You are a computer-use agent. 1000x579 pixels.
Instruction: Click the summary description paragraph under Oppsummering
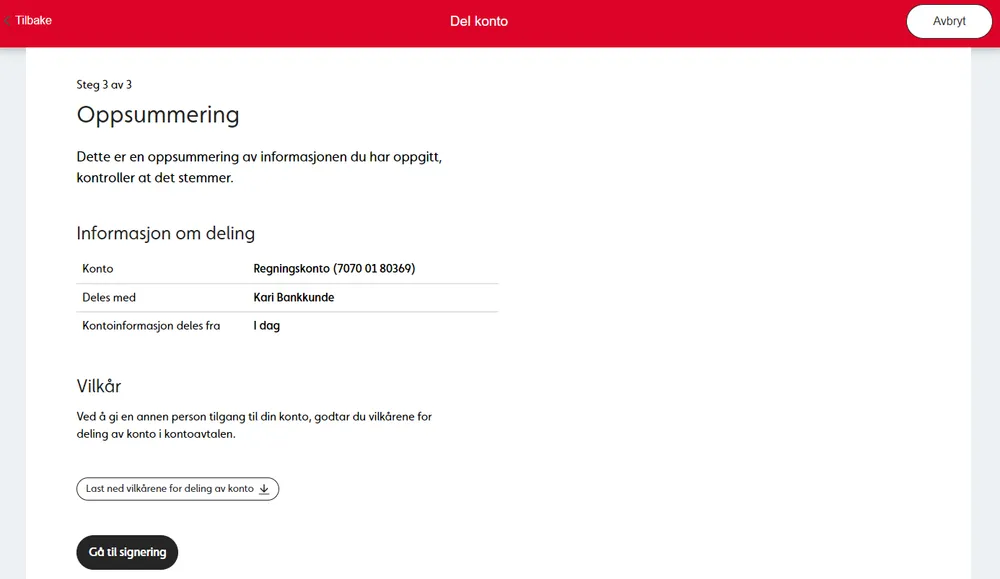[x=259, y=168]
